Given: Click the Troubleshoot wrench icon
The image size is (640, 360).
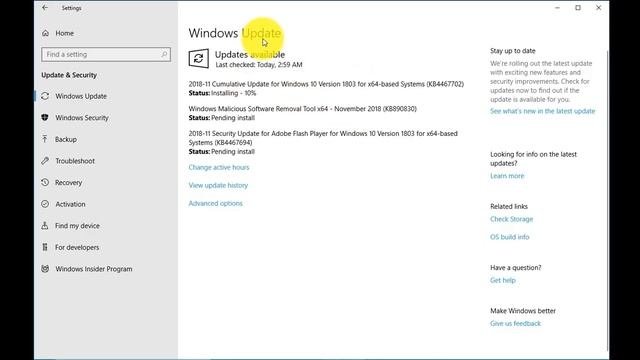Looking at the screenshot, I should (x=45, y=161).
